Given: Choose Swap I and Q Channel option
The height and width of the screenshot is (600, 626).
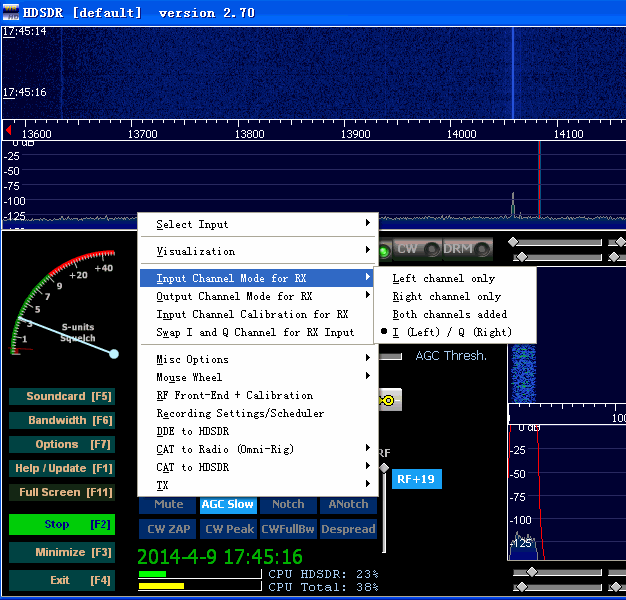Looking at the screenshot, I should [x=258, y=332].
